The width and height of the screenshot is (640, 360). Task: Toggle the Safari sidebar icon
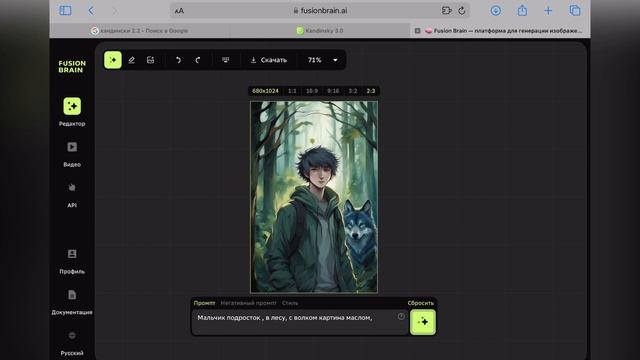[x=65, y=11]
